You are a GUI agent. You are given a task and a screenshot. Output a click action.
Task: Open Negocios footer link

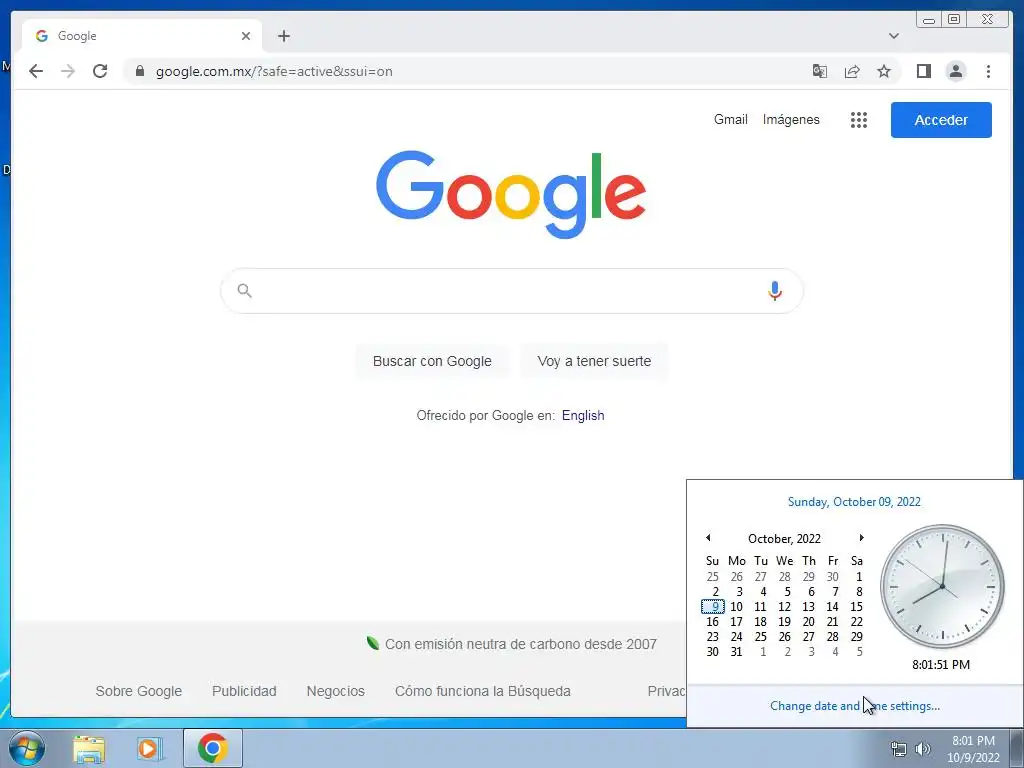(x=336, y=691)
